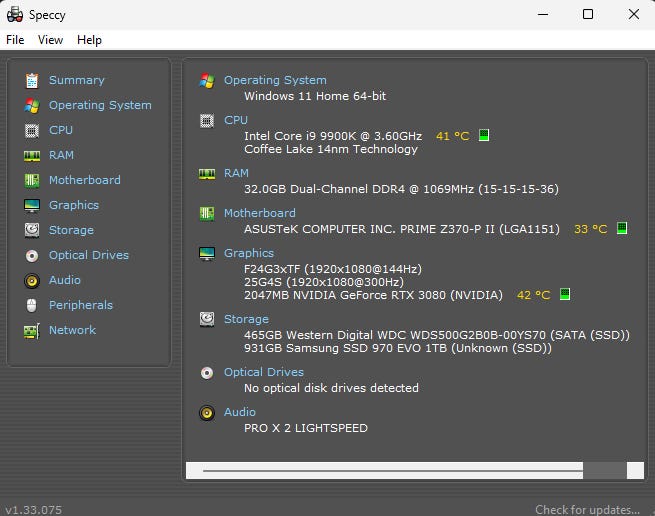
Task: Click PRO X 2 LIGHTSPEED audio device text
Action: (x=306, y=428)
